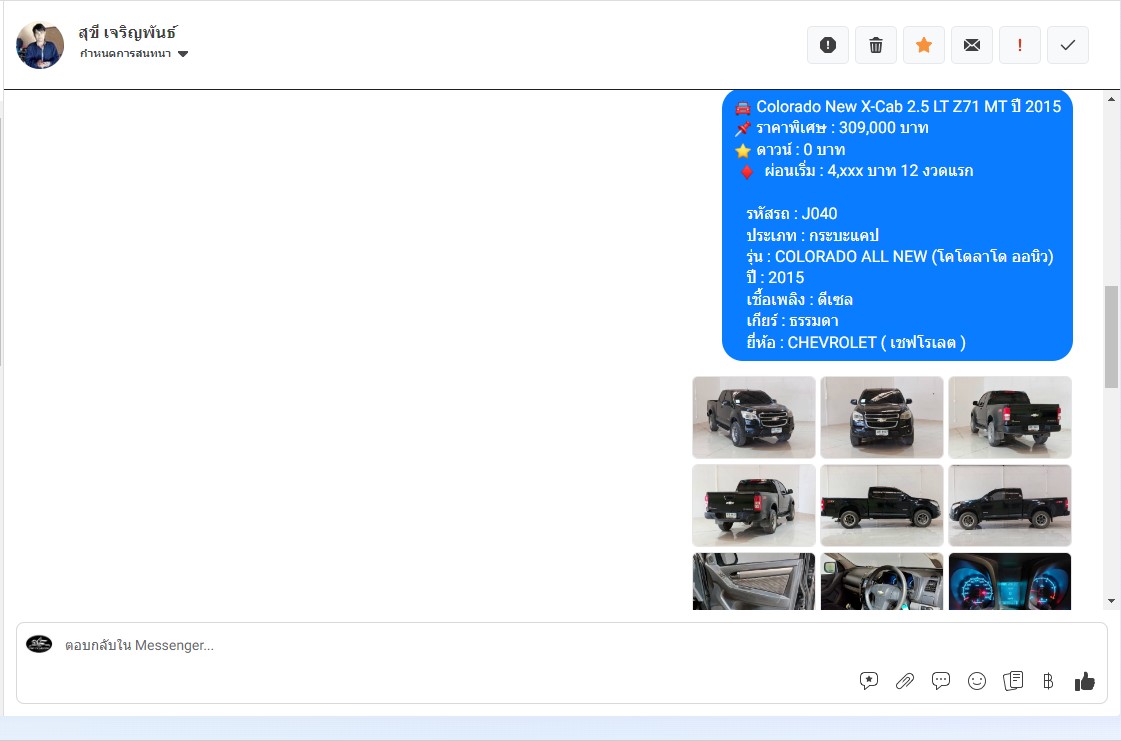Open the emoji picker smiley icon
This screenshot has width=1121, height=741.
(977, 681)
